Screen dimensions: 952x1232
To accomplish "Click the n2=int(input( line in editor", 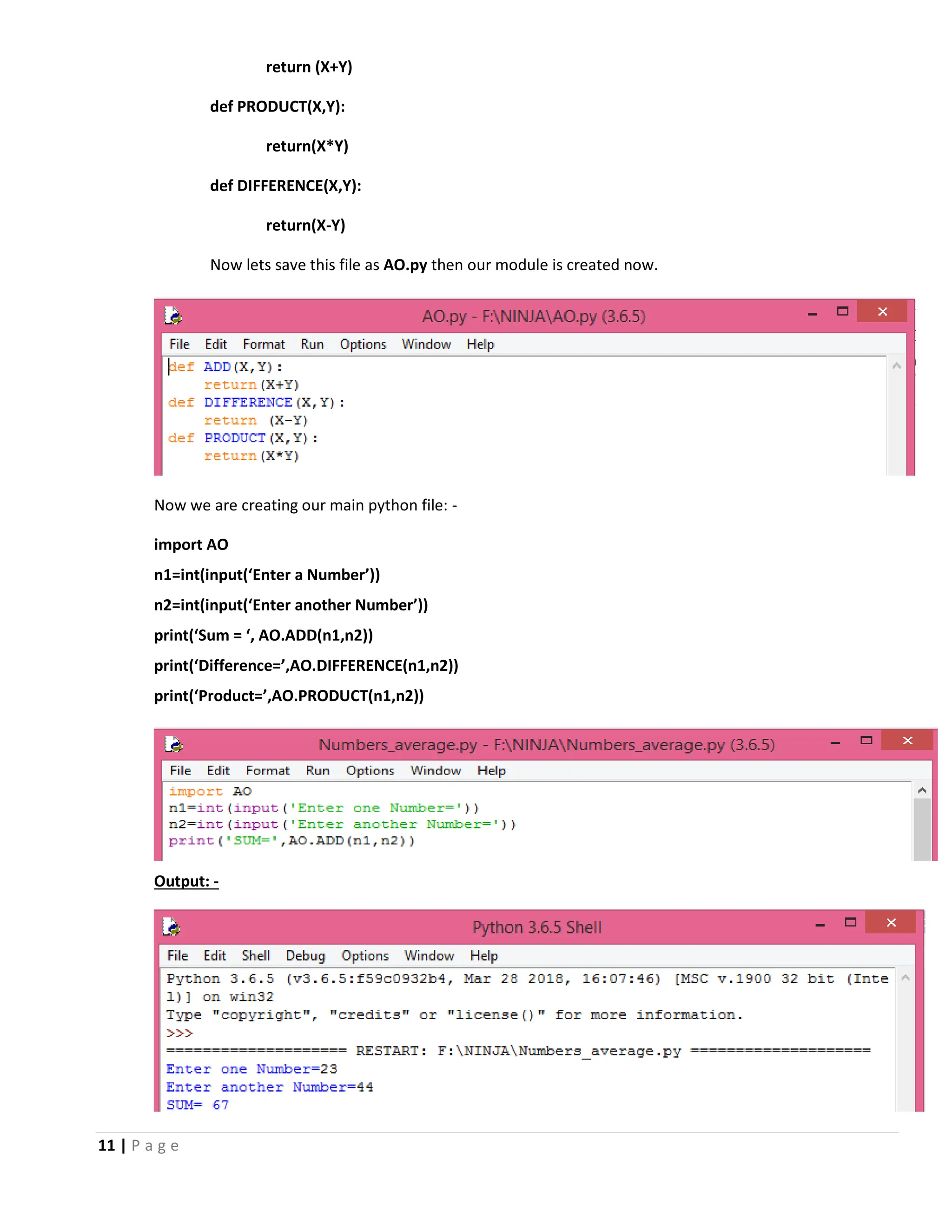I will tap(342, 824).
